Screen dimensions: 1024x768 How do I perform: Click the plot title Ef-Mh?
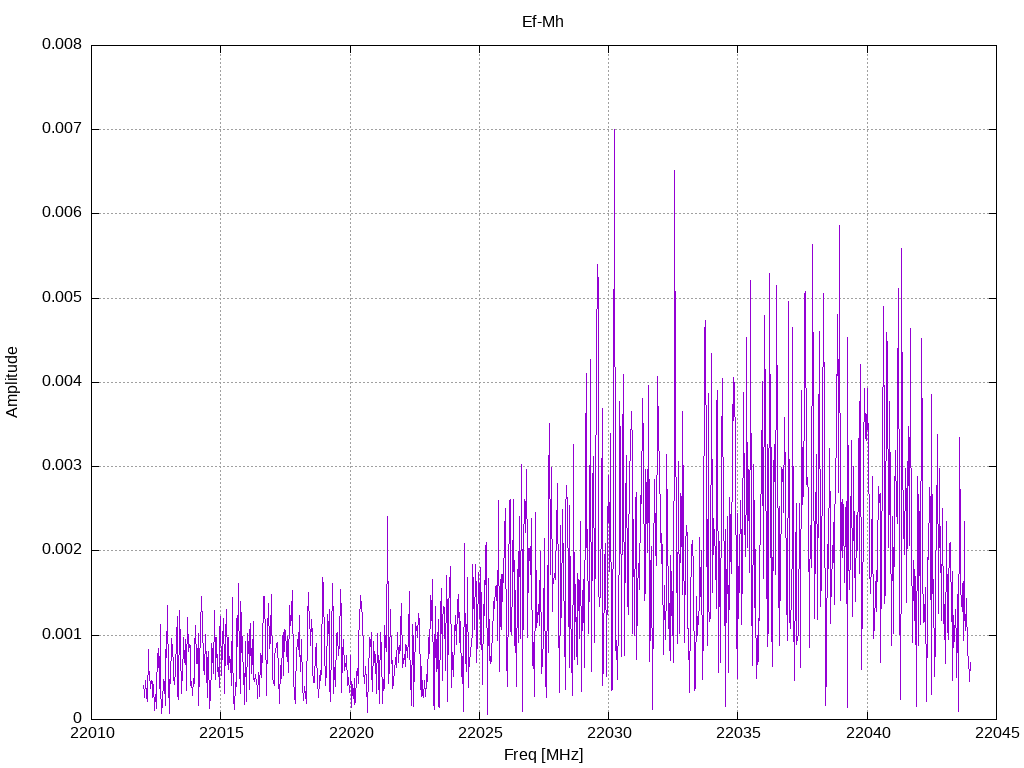543,21
